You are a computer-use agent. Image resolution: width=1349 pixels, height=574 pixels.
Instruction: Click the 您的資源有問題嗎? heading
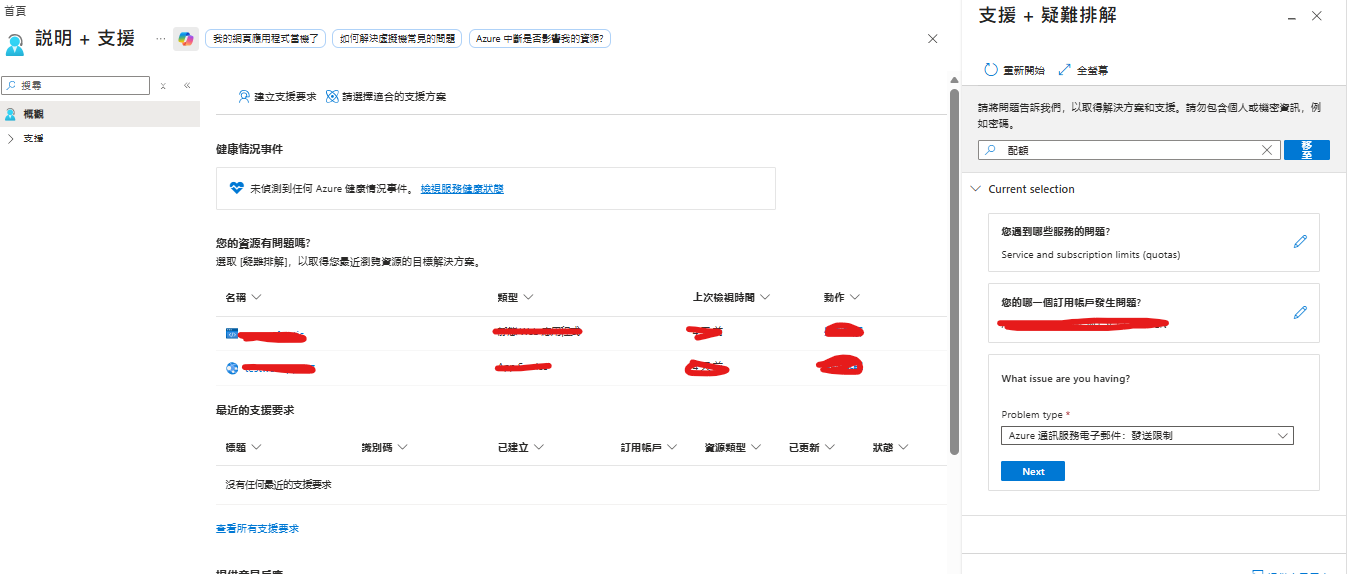click(263, 243)
